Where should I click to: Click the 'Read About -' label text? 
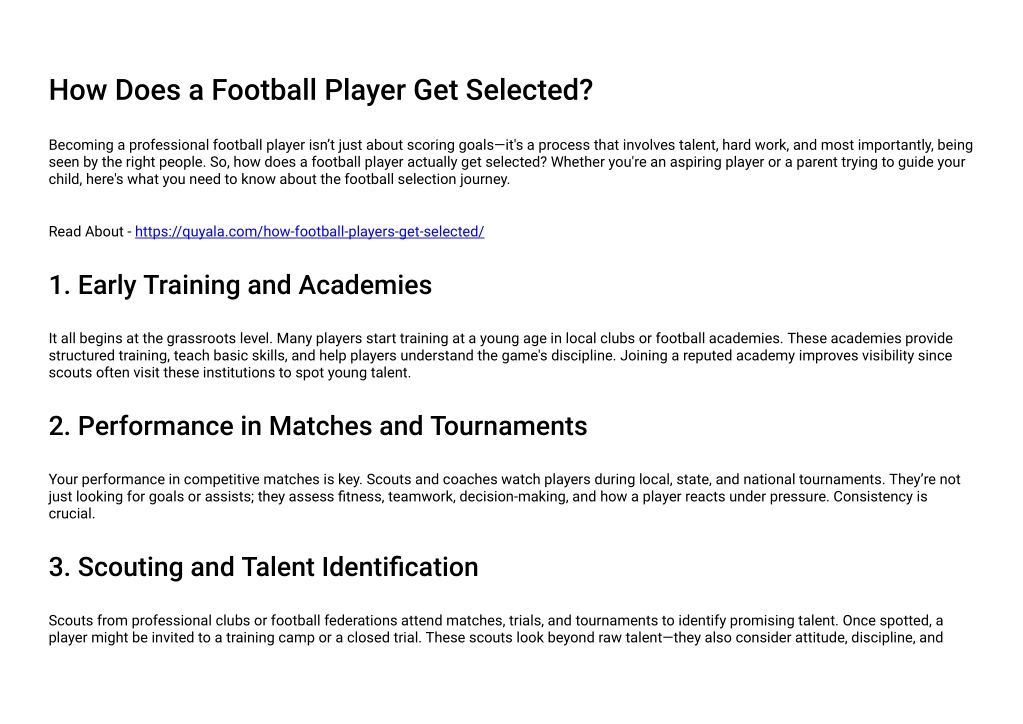point(90,232)
